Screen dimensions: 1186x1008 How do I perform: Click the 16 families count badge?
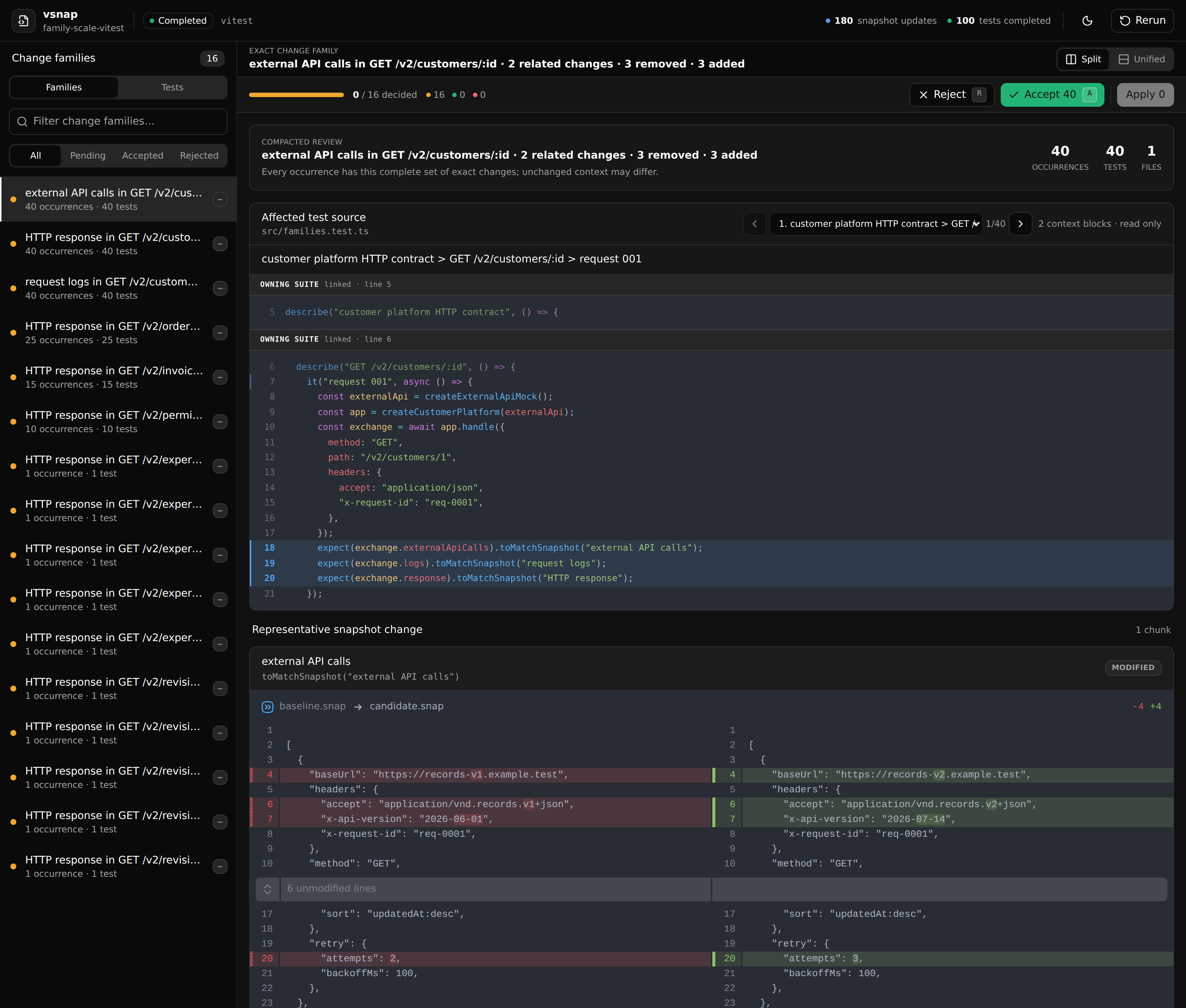212,58
